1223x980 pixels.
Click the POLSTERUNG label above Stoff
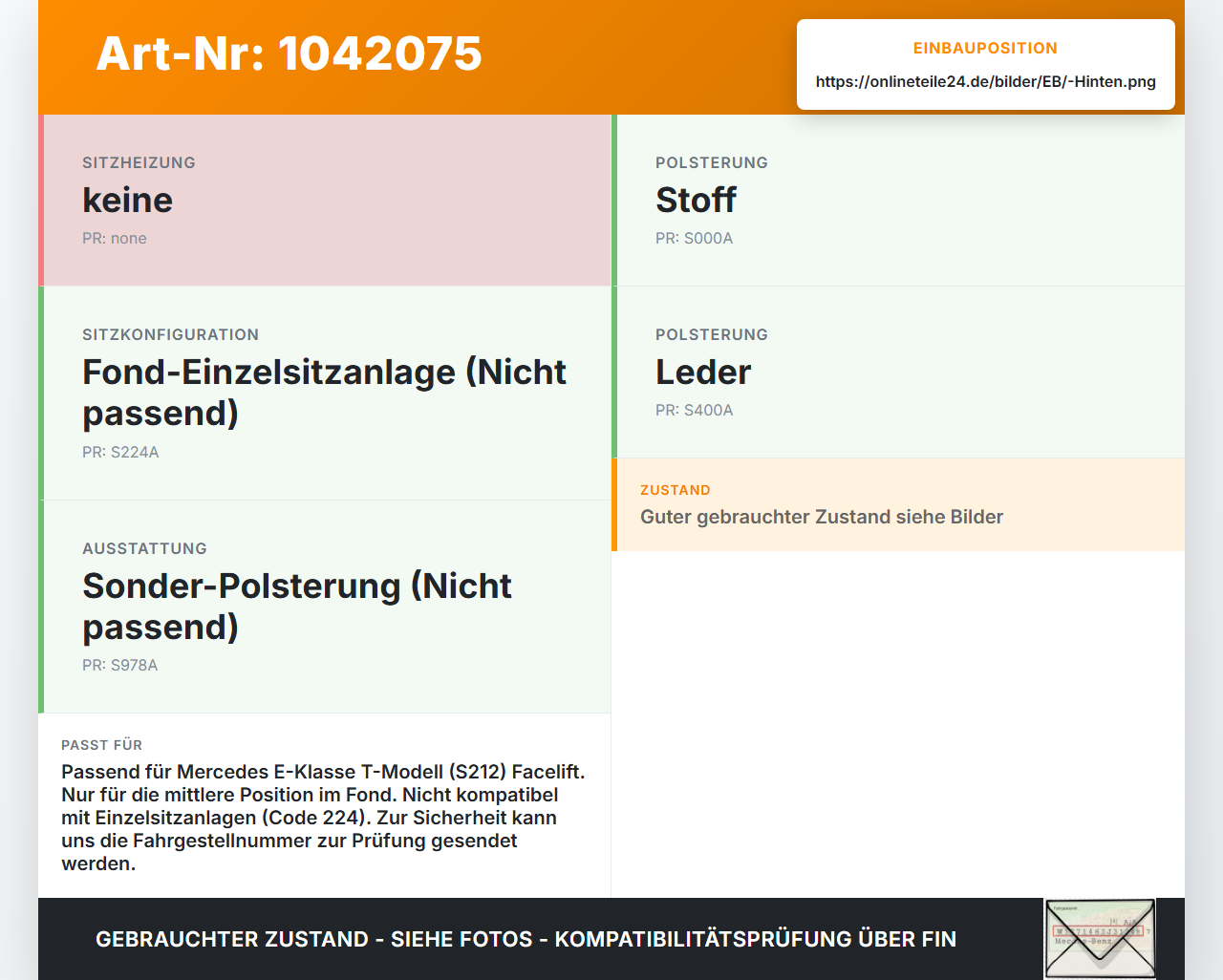pos(711,162)
